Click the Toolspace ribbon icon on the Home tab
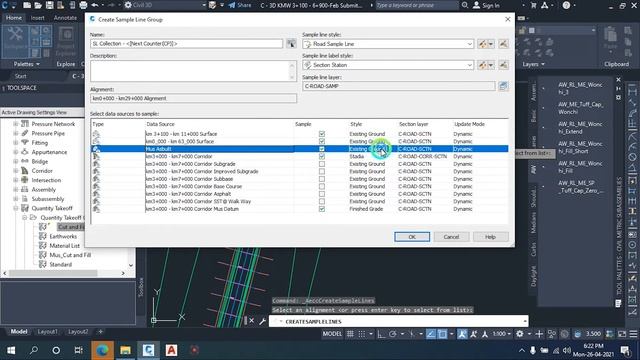The image size is (640, 360). [15, 41]
